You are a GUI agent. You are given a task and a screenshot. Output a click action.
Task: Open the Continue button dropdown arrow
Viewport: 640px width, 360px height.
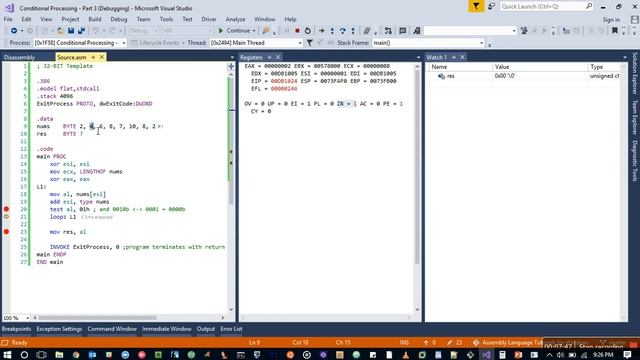(253, 31)
